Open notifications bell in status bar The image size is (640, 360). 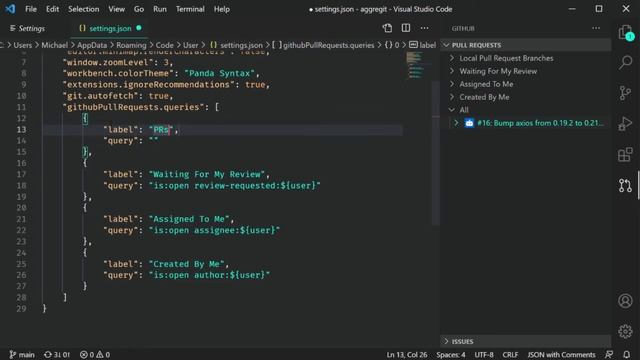pos(627,355)
